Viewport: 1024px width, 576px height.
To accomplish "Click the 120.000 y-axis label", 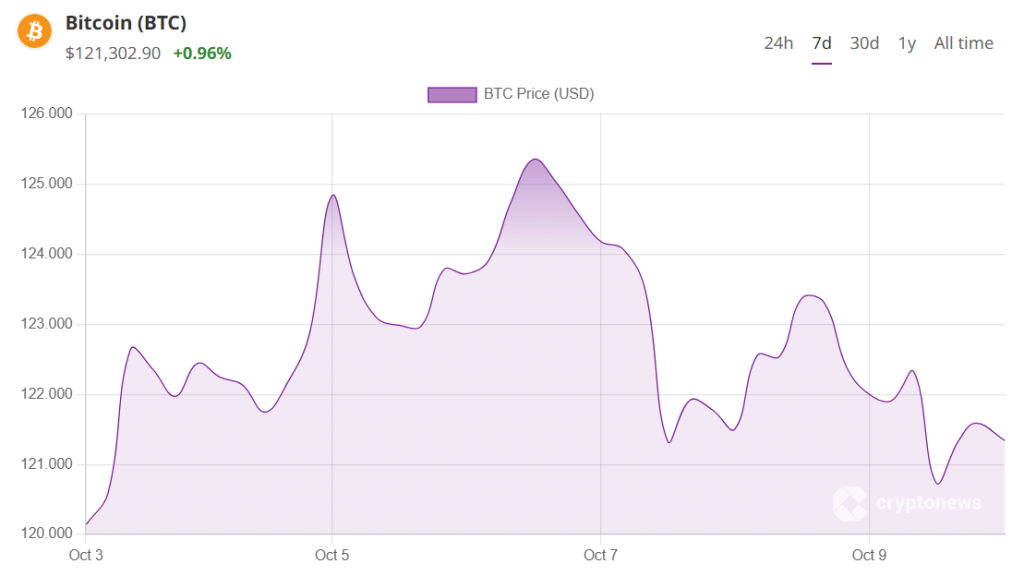I will click(x=47, y=534).
